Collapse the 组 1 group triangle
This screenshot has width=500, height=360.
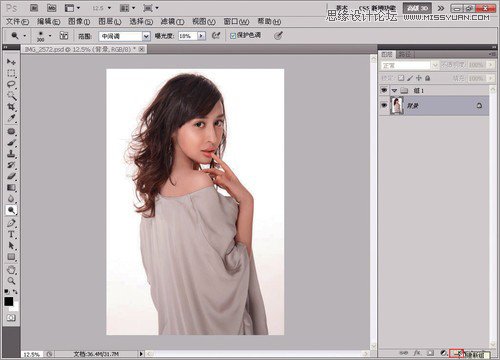coord(395,91)
